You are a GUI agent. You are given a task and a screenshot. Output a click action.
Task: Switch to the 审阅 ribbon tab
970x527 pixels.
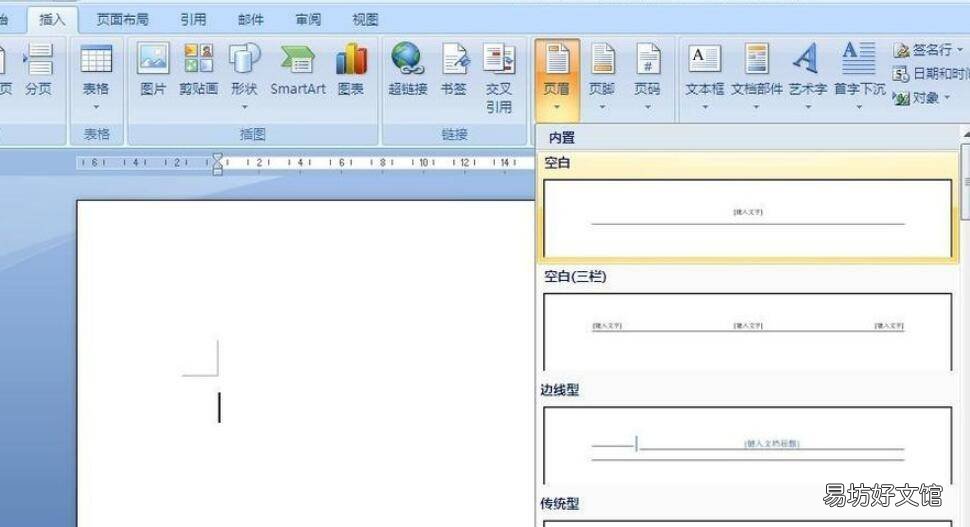pos(308,20)
